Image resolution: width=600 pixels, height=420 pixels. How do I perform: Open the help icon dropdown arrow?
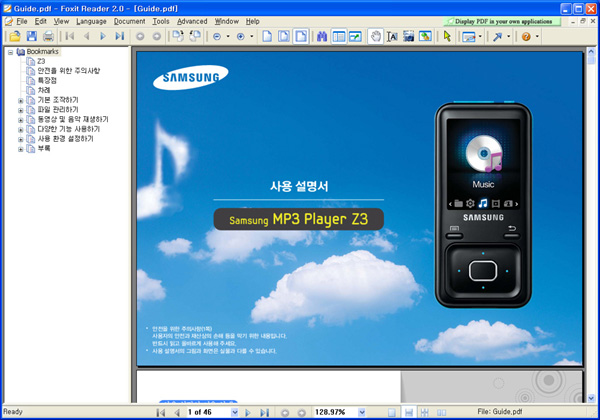(x=537, y=36)
